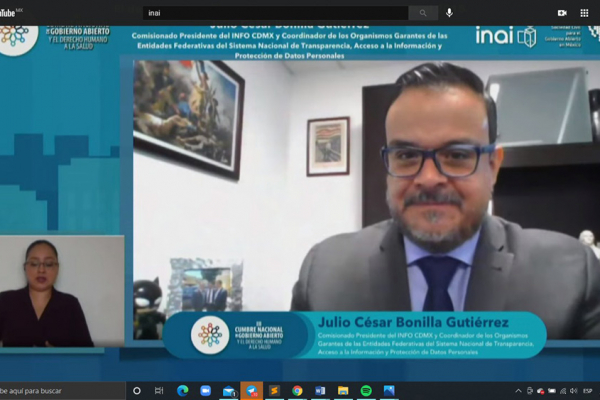Open Task View in the taskbar
This screenshot has height=400, width=600.
[x=159, y=391]
